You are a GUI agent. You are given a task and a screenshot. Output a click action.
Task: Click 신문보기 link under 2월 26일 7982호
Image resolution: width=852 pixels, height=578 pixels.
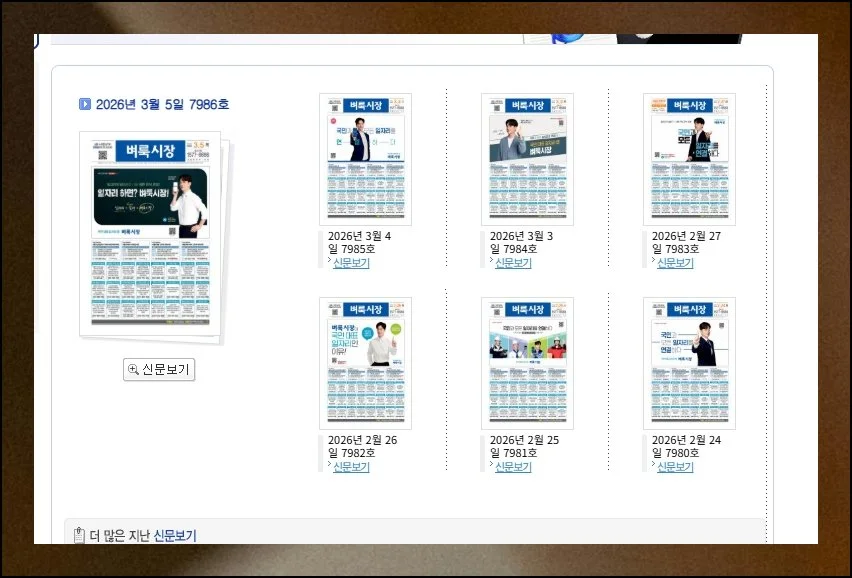pyautogui.click(x=351, y=467)
